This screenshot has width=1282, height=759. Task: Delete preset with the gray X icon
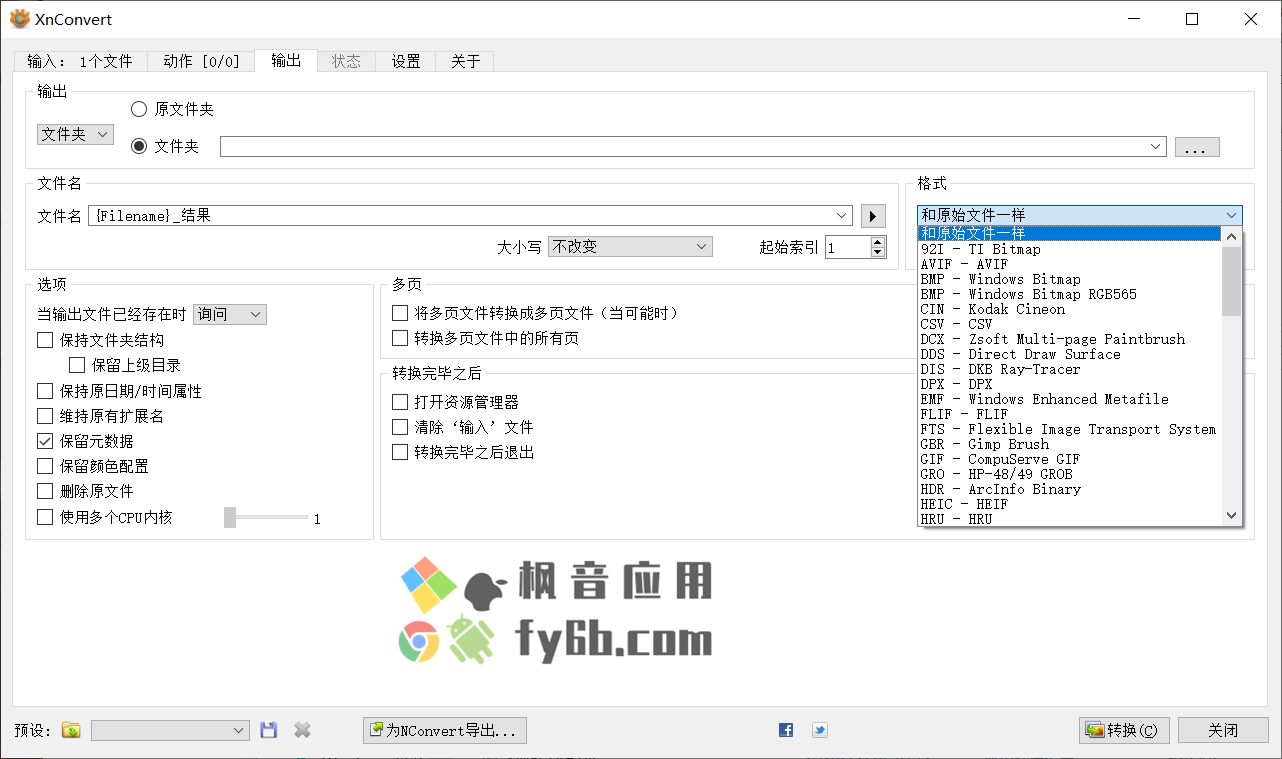click(302, 730)
